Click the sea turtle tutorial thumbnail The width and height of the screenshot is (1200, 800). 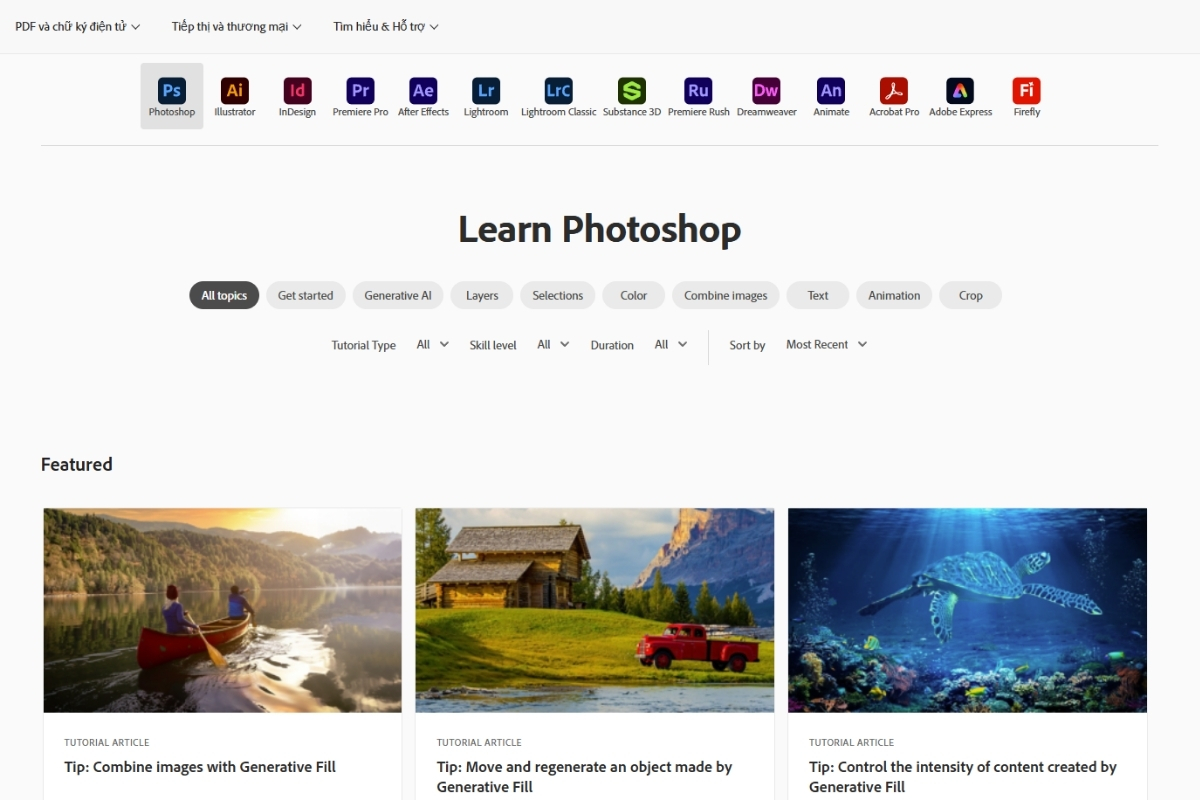(967, 610)
